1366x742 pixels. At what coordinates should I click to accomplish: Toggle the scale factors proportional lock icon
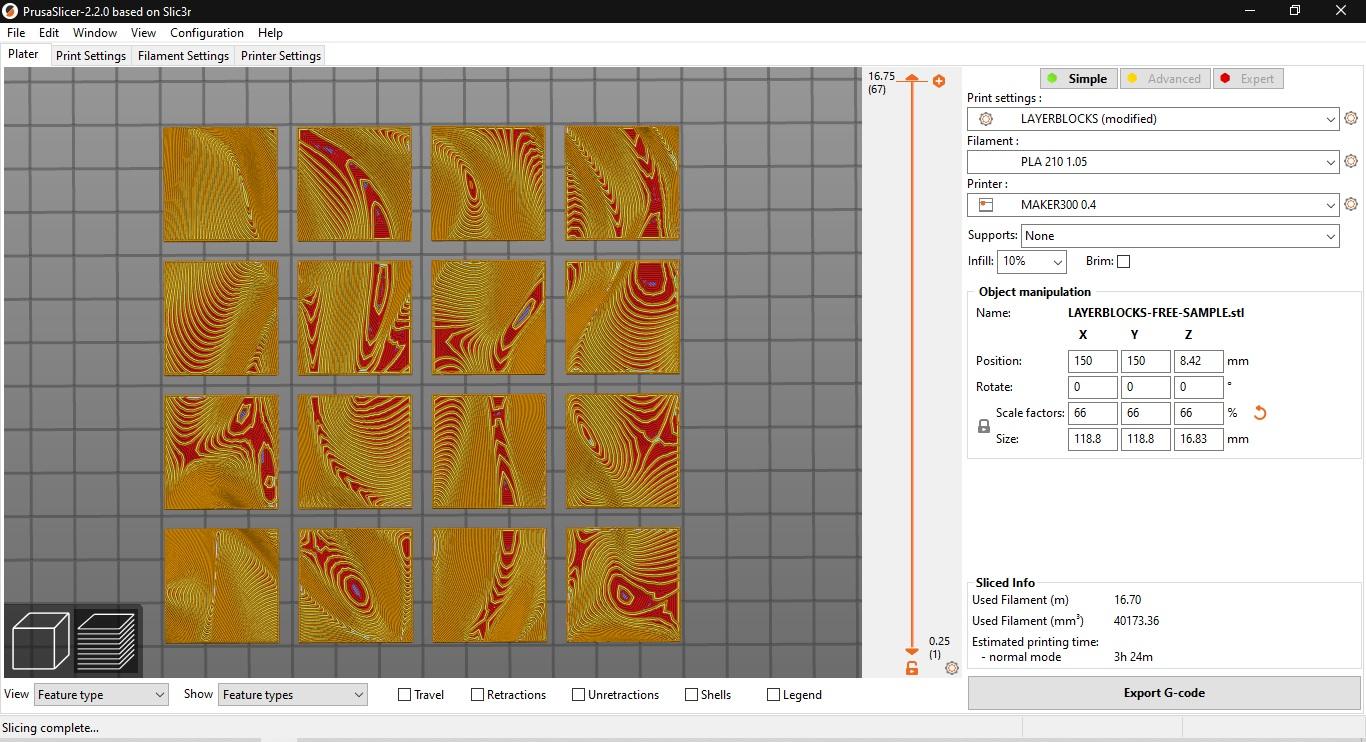[x=983, y=426]
